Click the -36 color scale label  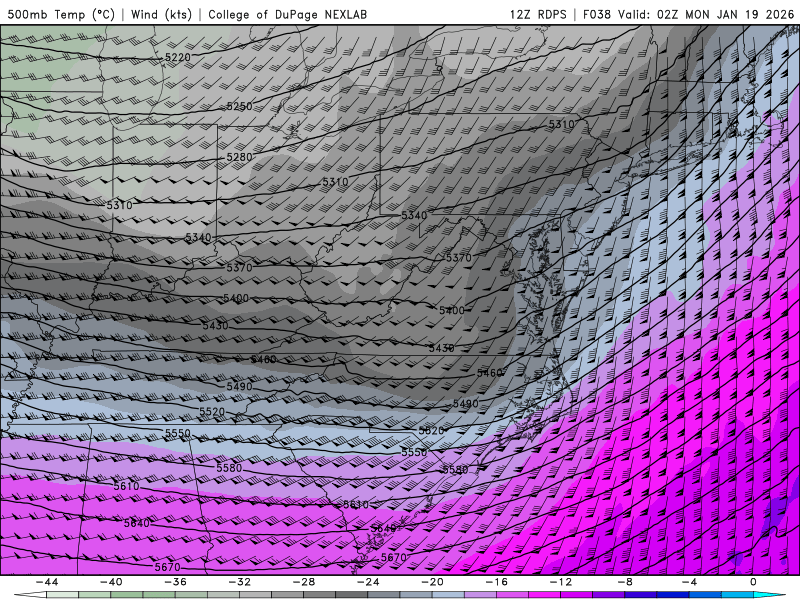tap(175, 582)
